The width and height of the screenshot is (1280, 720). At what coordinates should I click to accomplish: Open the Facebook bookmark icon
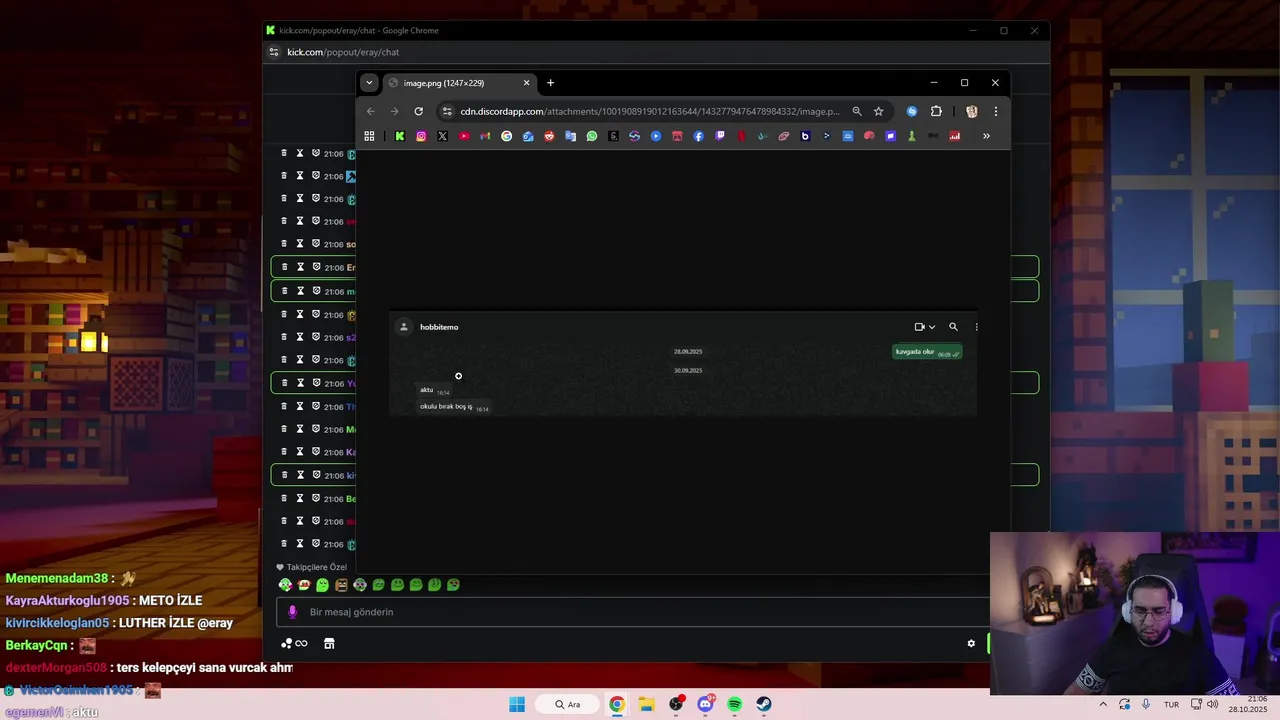click(x=698, y=136)
